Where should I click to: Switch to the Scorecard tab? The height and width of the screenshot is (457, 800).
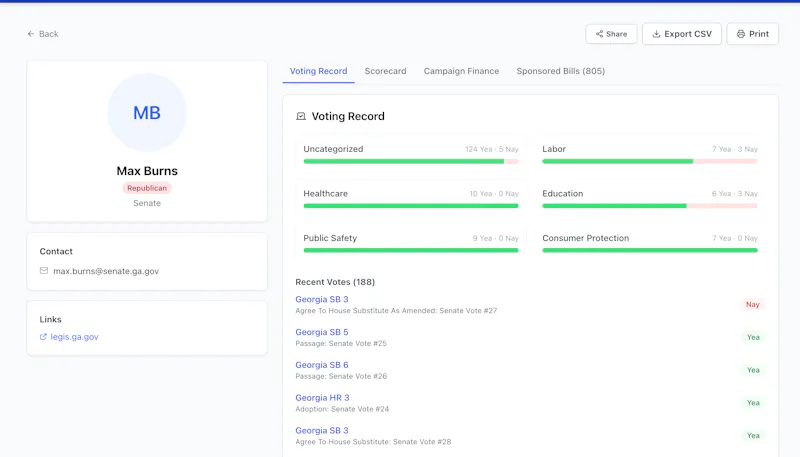(385, 71)
